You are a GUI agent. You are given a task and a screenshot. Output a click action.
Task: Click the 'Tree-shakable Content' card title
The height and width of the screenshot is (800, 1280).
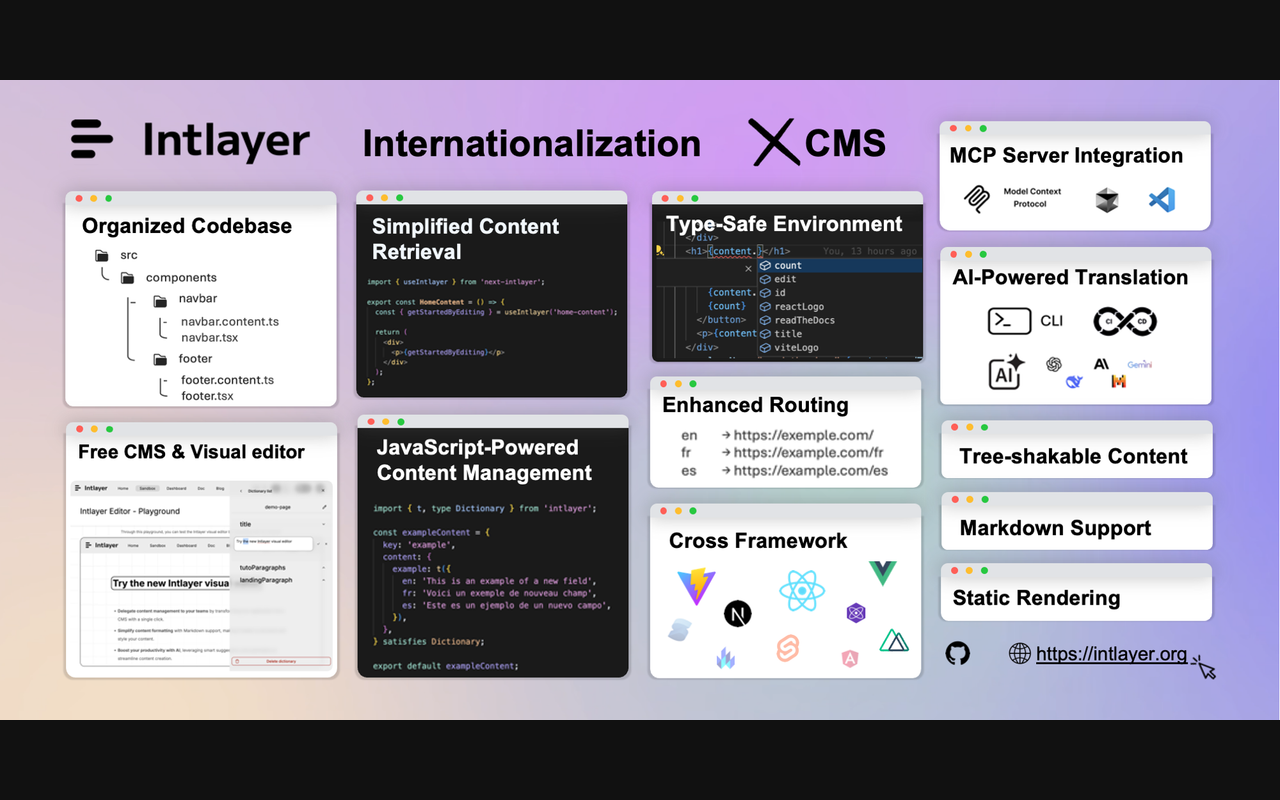pyautogui.click(x=1073, y=457)
